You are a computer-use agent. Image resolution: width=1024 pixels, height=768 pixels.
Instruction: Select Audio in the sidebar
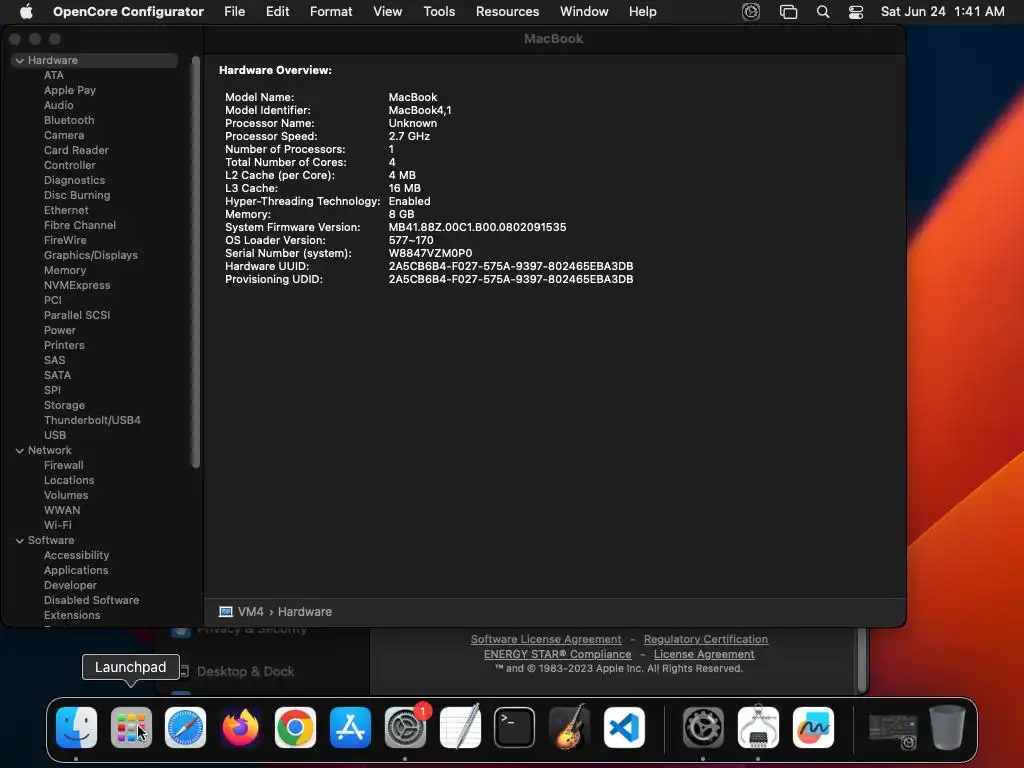(59, 105)
